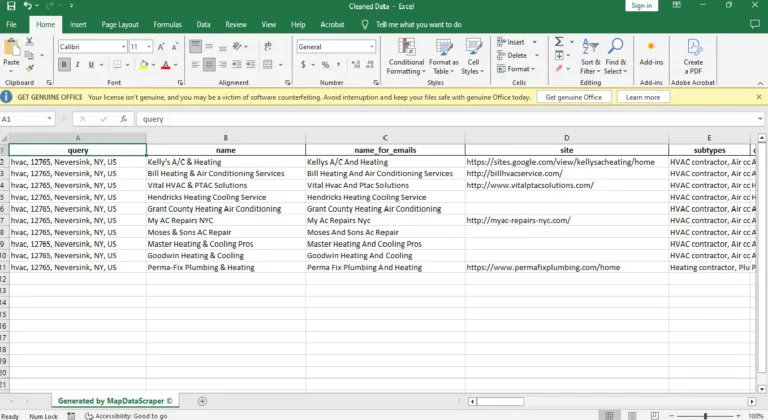This screenshot has height=420, width=768.
Task: Open the General number format dropdown
Action: pyautogui.click(x=372, y=47)
